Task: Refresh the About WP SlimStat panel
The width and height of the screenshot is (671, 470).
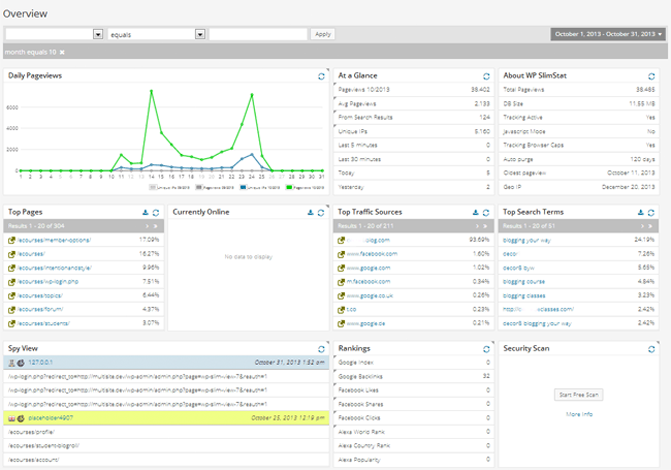Action: (651, 76)
